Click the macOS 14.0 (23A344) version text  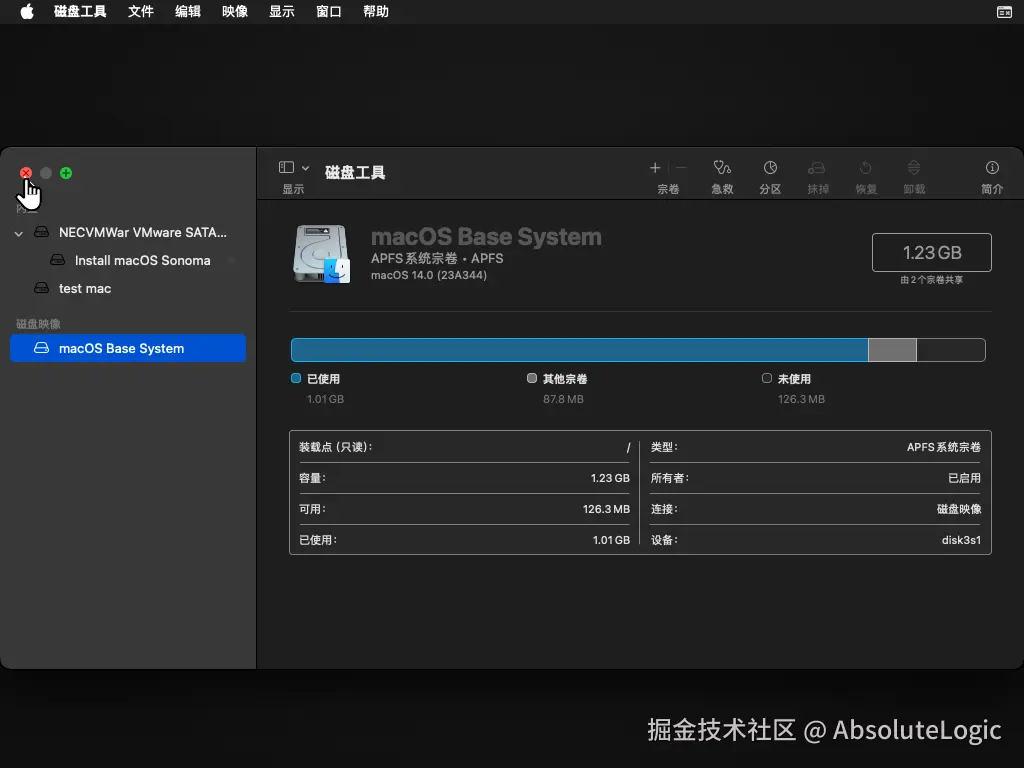[428, 275]
